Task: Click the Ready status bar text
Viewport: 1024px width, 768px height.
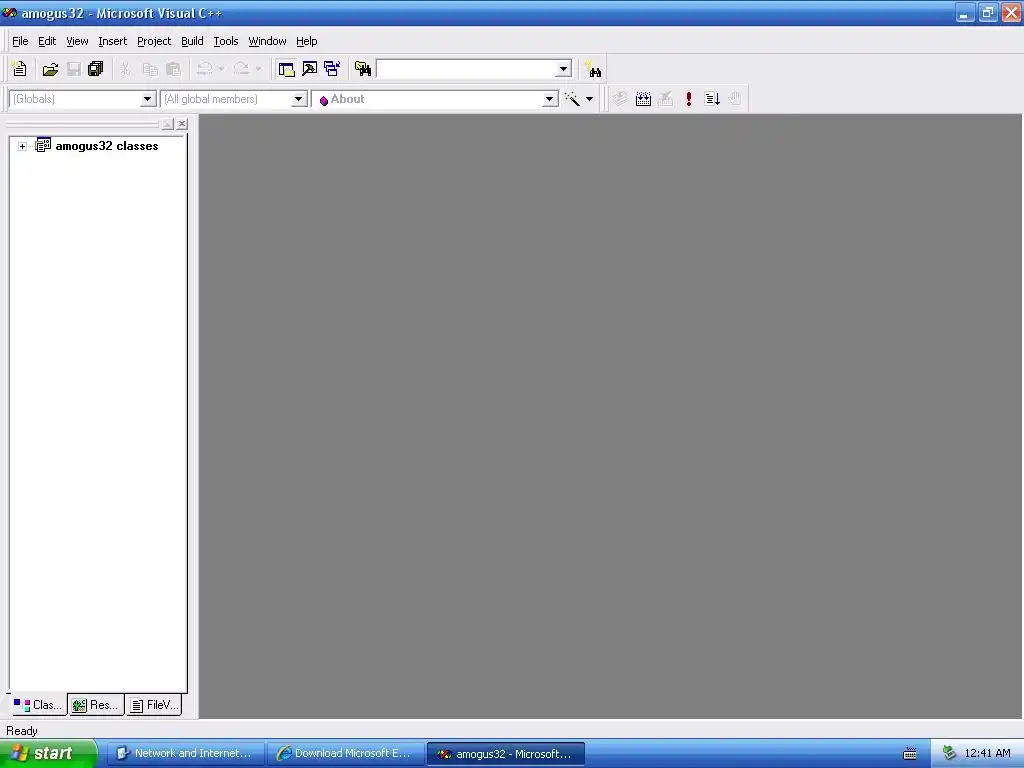Action: 22,731
